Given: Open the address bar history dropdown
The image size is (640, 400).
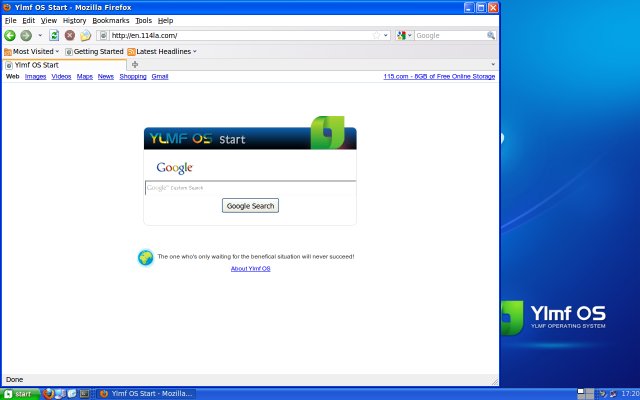Looking at the screenshot, I should pyautogui.click(x=386, y=36).
